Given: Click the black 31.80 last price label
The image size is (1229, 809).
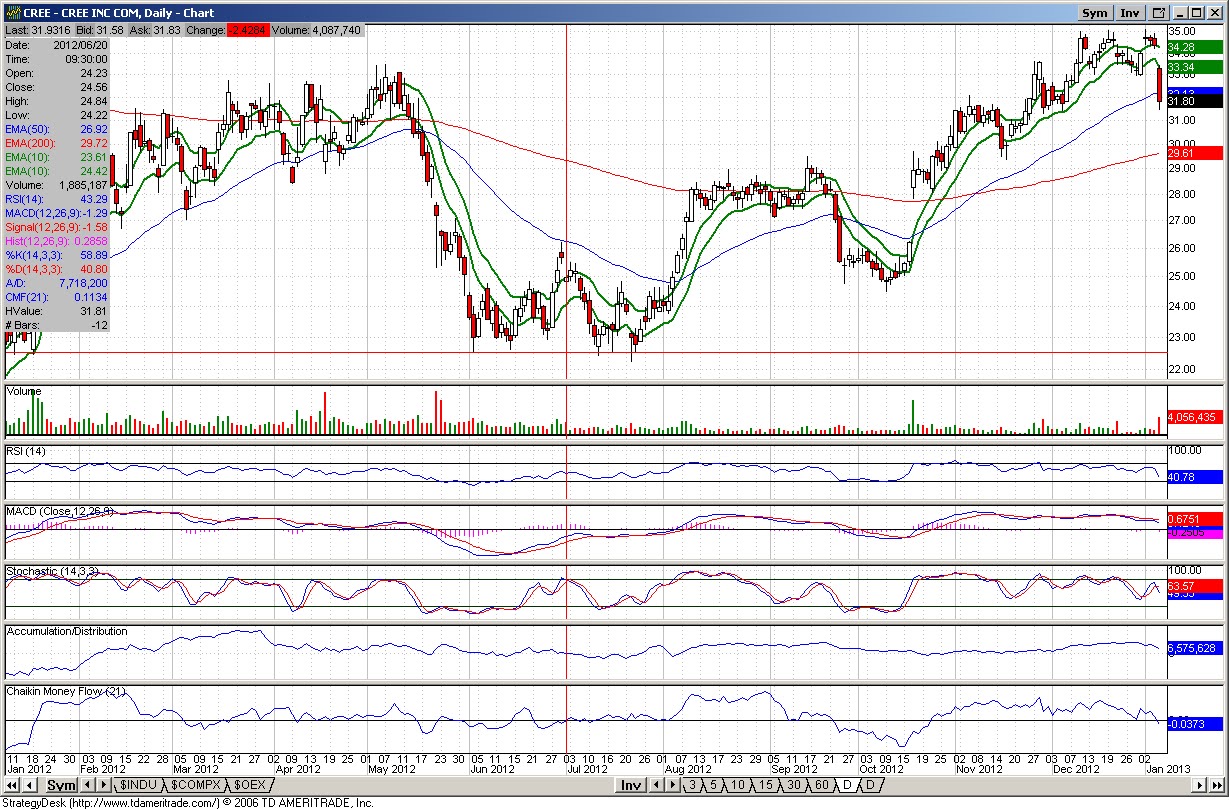Looking at the screenshot, I should click(1196, 100).
